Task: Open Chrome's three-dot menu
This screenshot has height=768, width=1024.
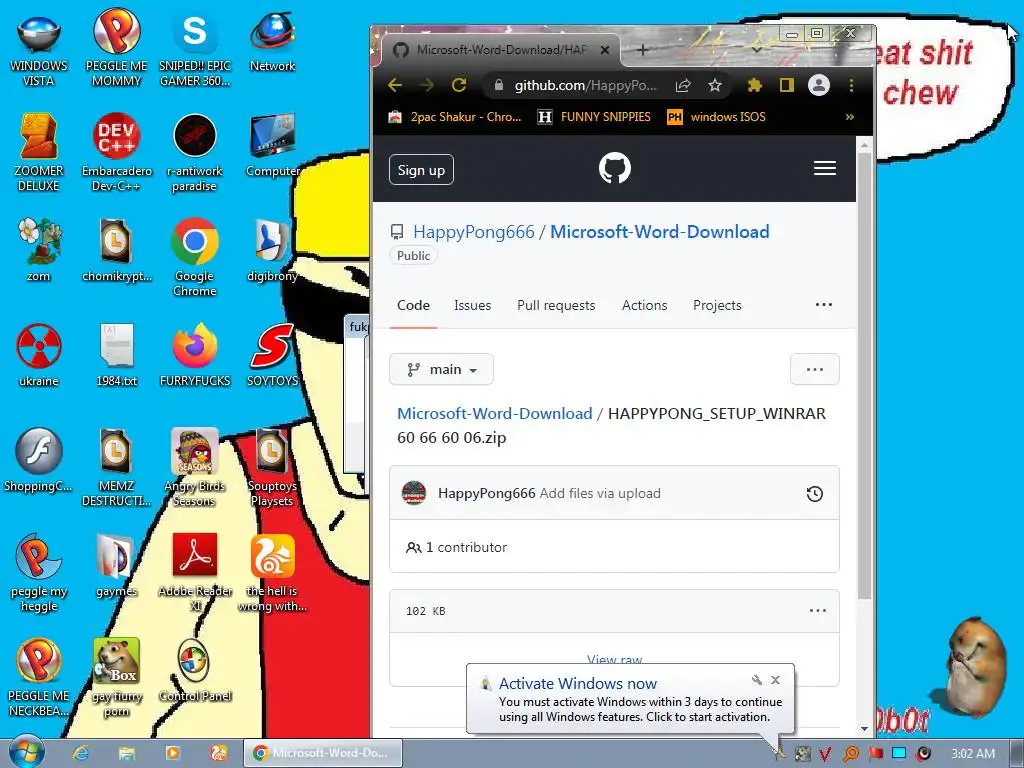Action: (851, 85)
